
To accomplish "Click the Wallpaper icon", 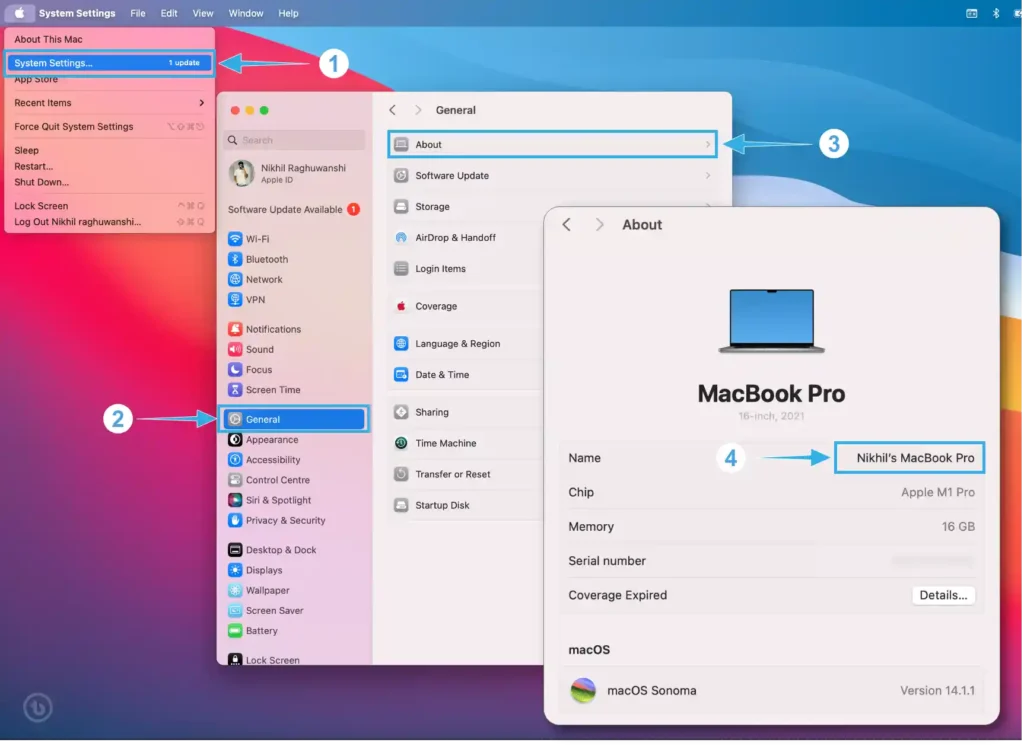I will pos(235,590).
